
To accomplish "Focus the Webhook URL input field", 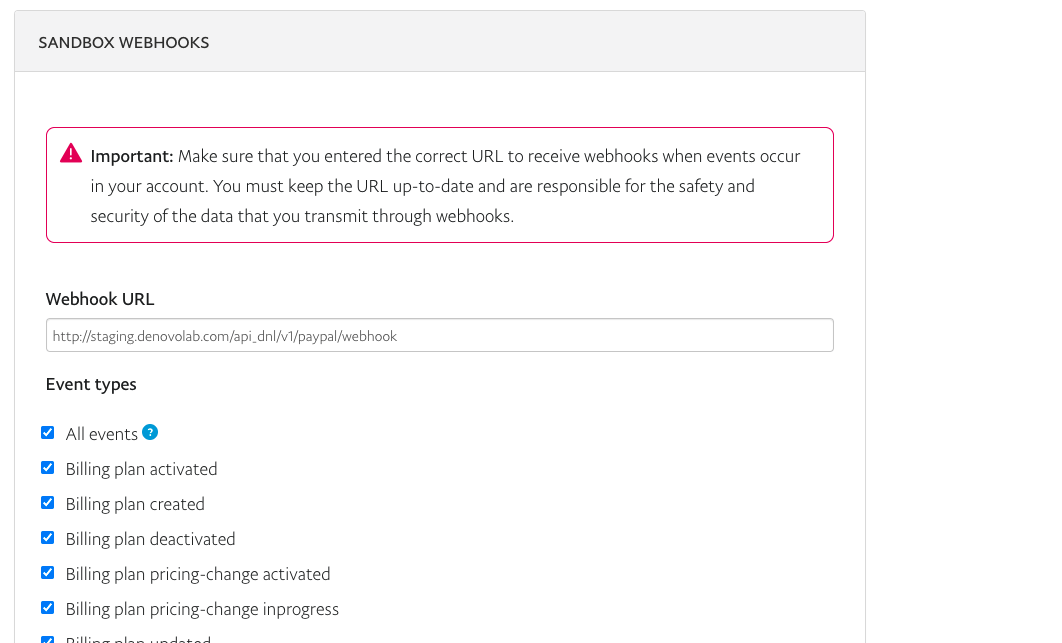I will point(440,335).
